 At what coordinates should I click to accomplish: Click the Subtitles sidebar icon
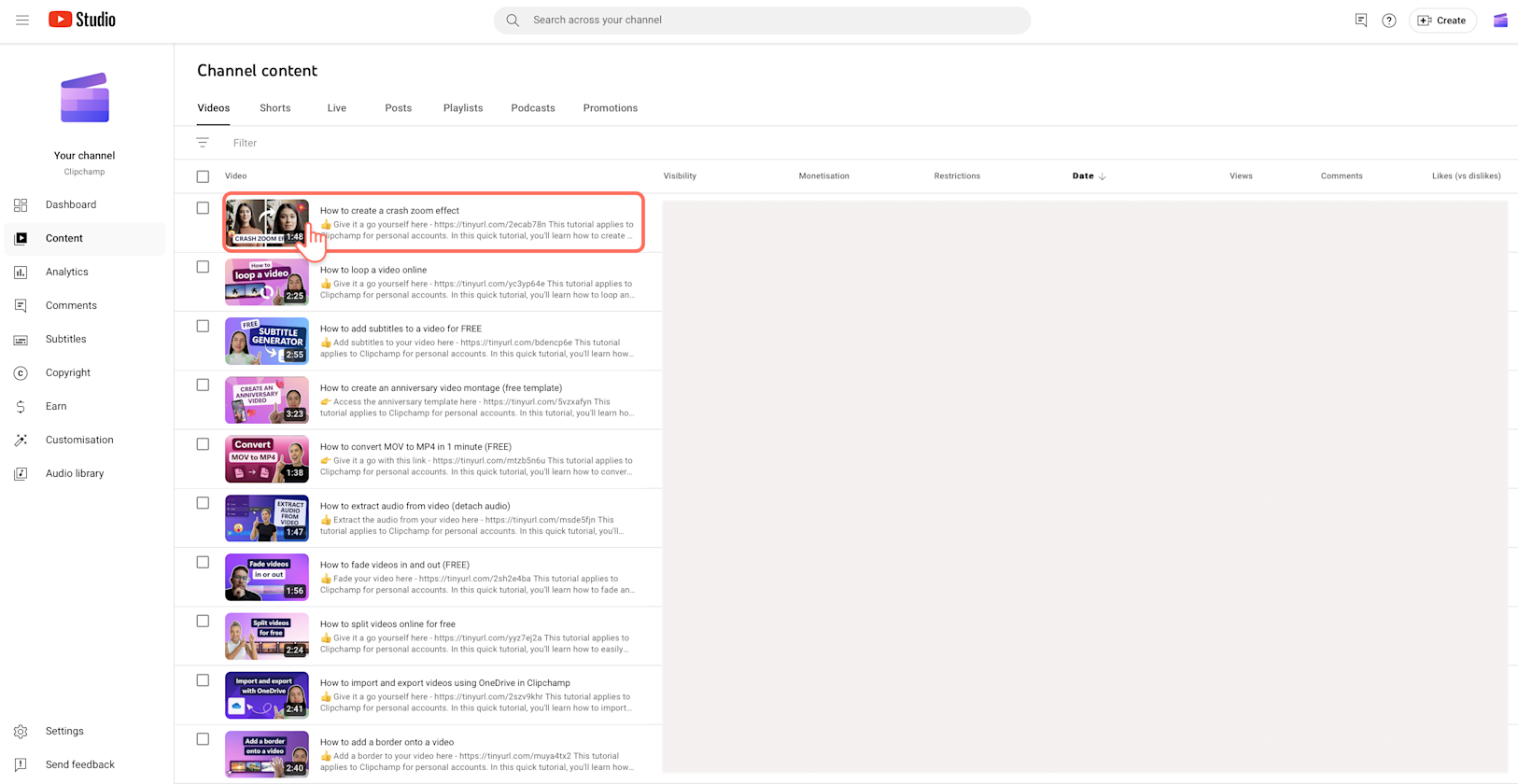point(21,340)
